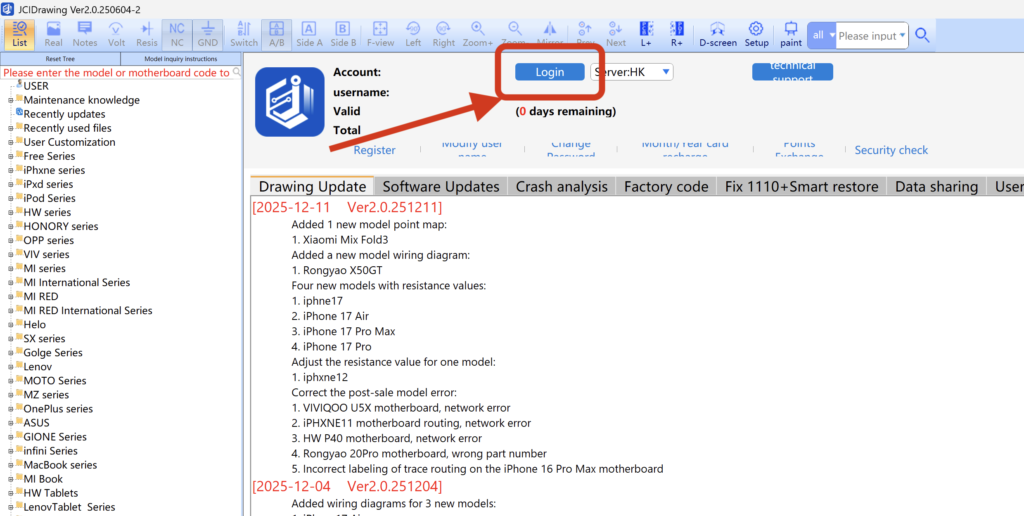Click the Zoom+ magnifier icon
Screen dimensions: 1024x516
pos(478,34)
